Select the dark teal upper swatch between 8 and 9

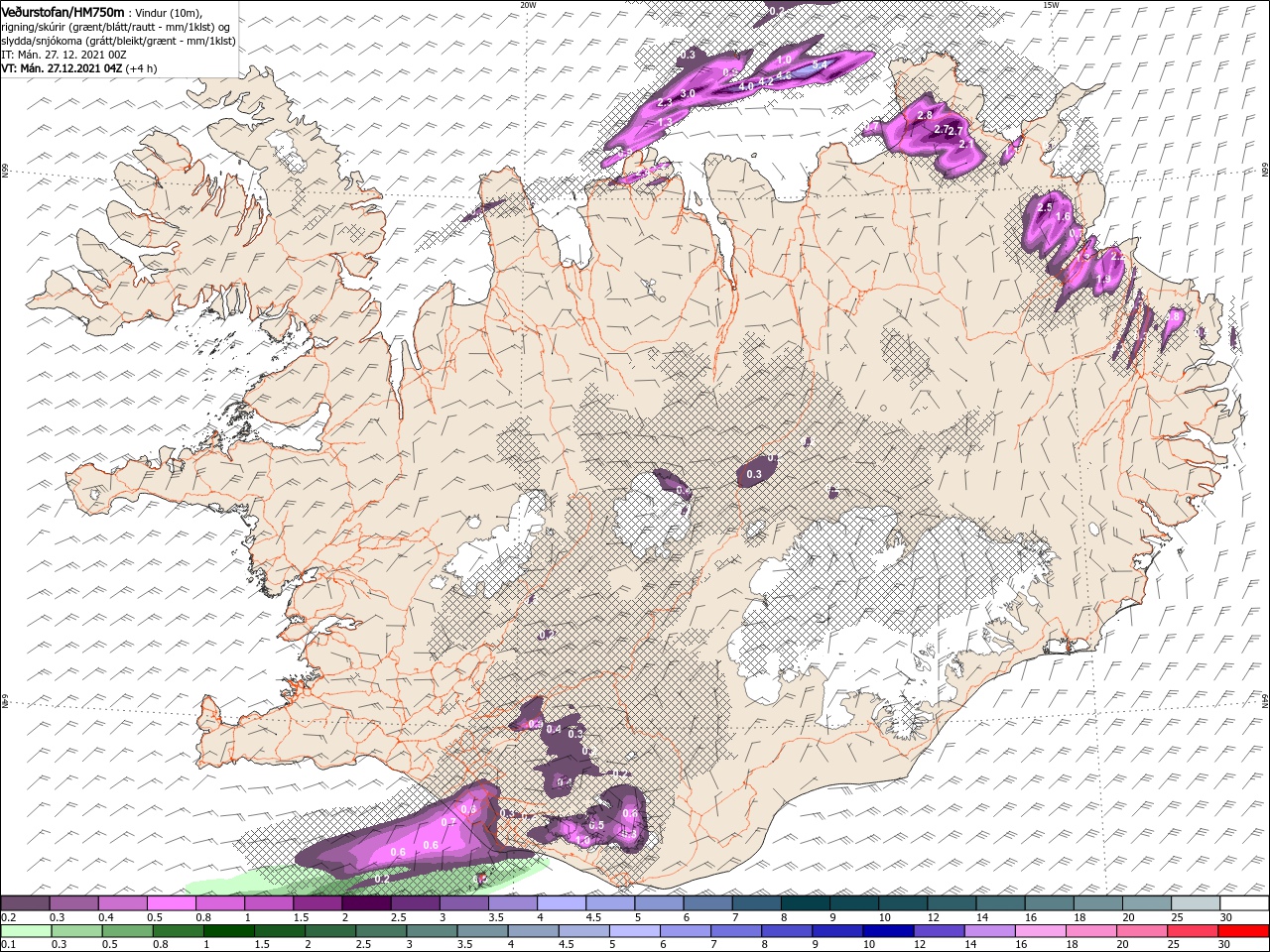click(806, 903)
